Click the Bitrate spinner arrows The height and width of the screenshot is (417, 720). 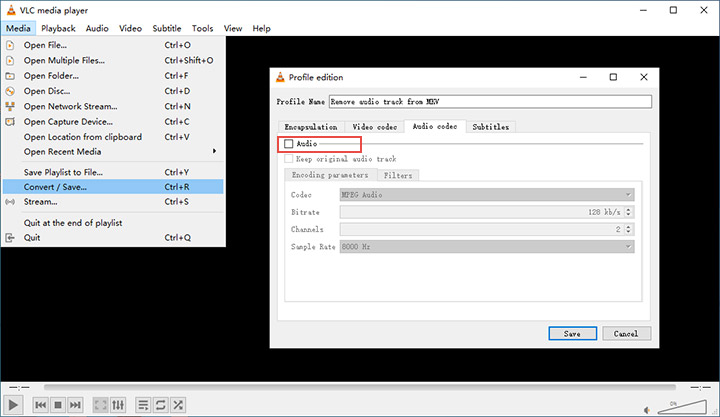(x=629, y=212)
